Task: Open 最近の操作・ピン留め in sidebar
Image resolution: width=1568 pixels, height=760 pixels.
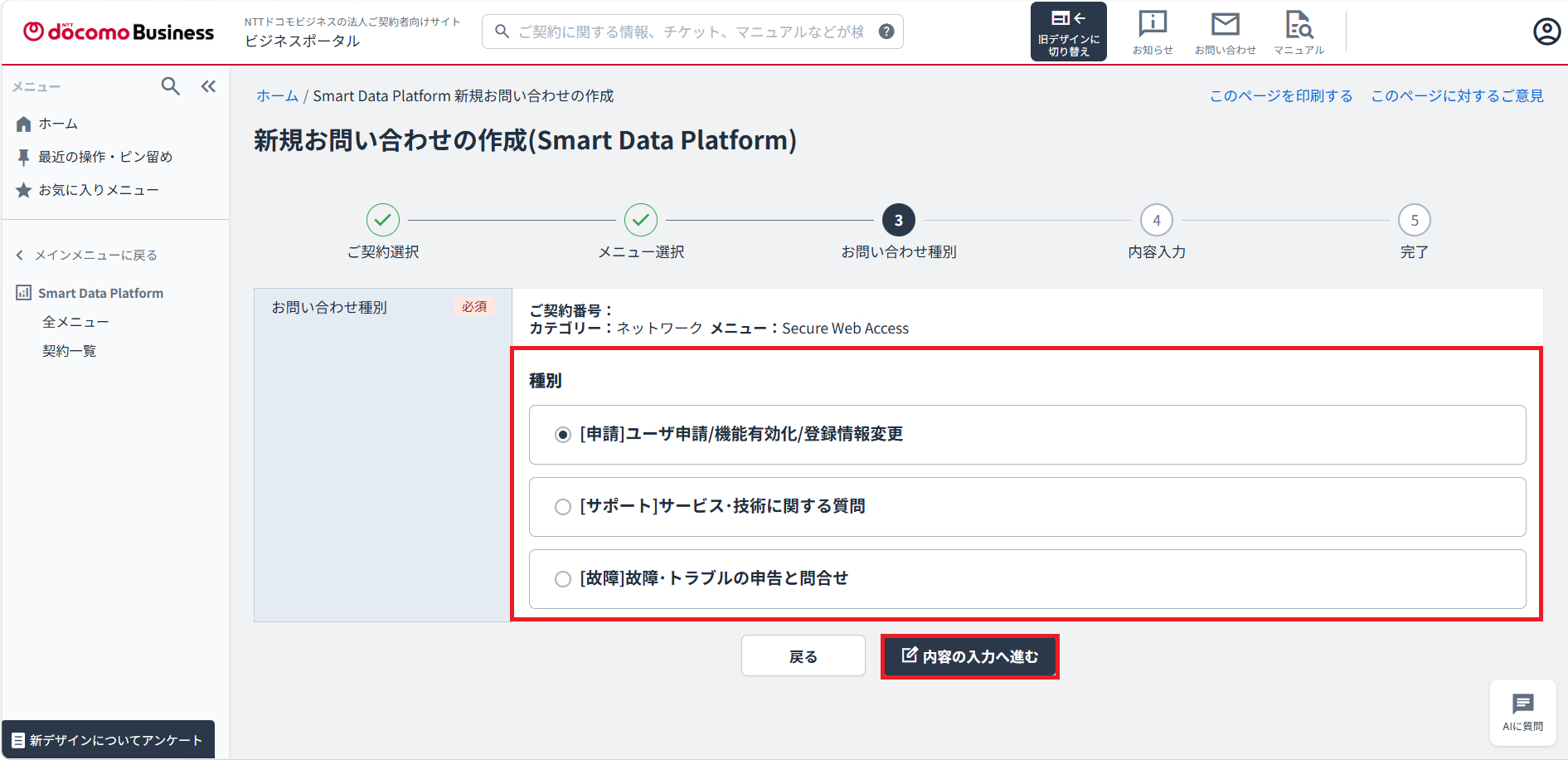Action: pyautogui.click(x=94, y=157)
